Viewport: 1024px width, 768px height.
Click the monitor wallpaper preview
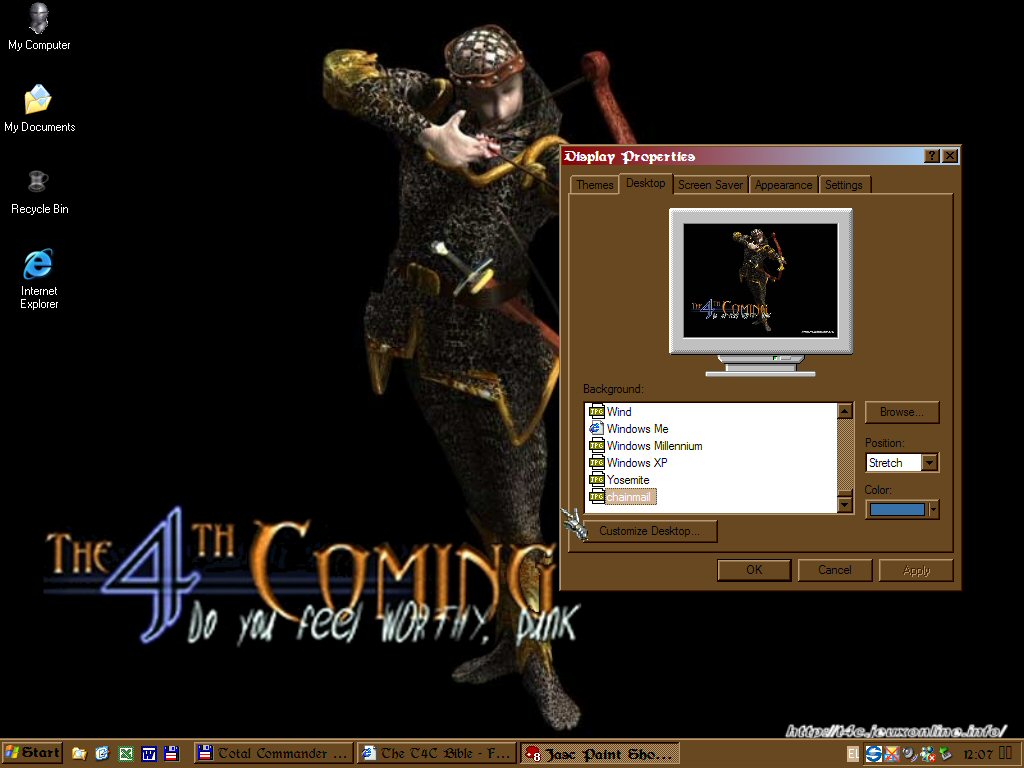coord(760,280)
